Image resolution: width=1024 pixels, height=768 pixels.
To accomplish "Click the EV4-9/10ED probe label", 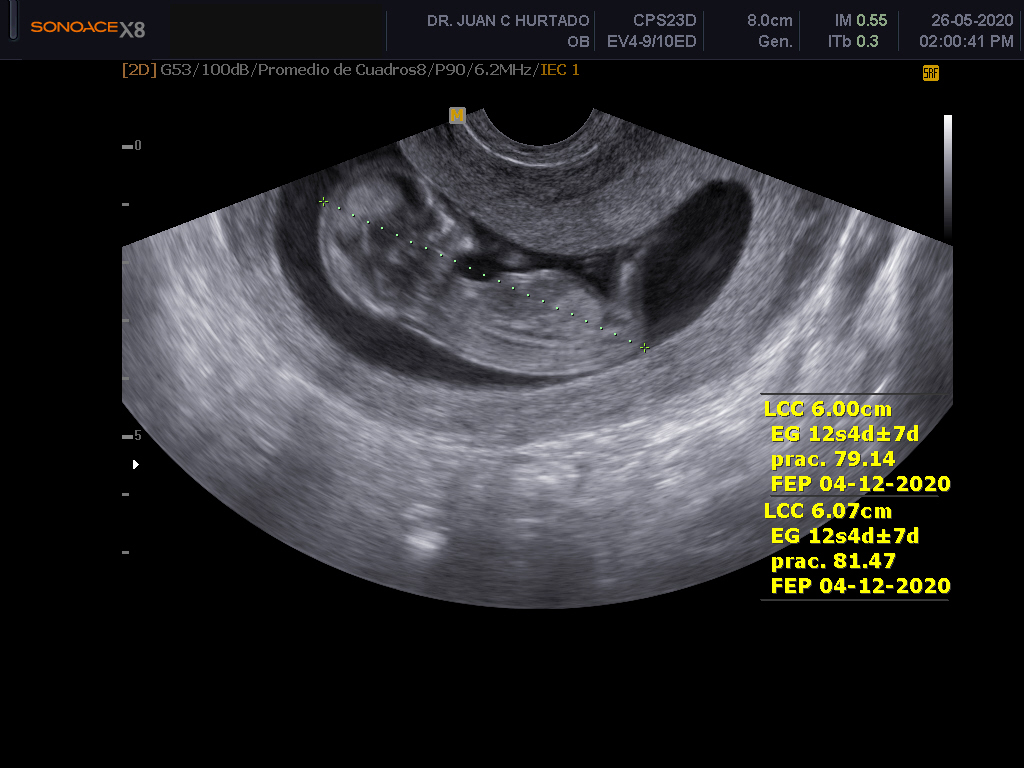I will [652, 42].
